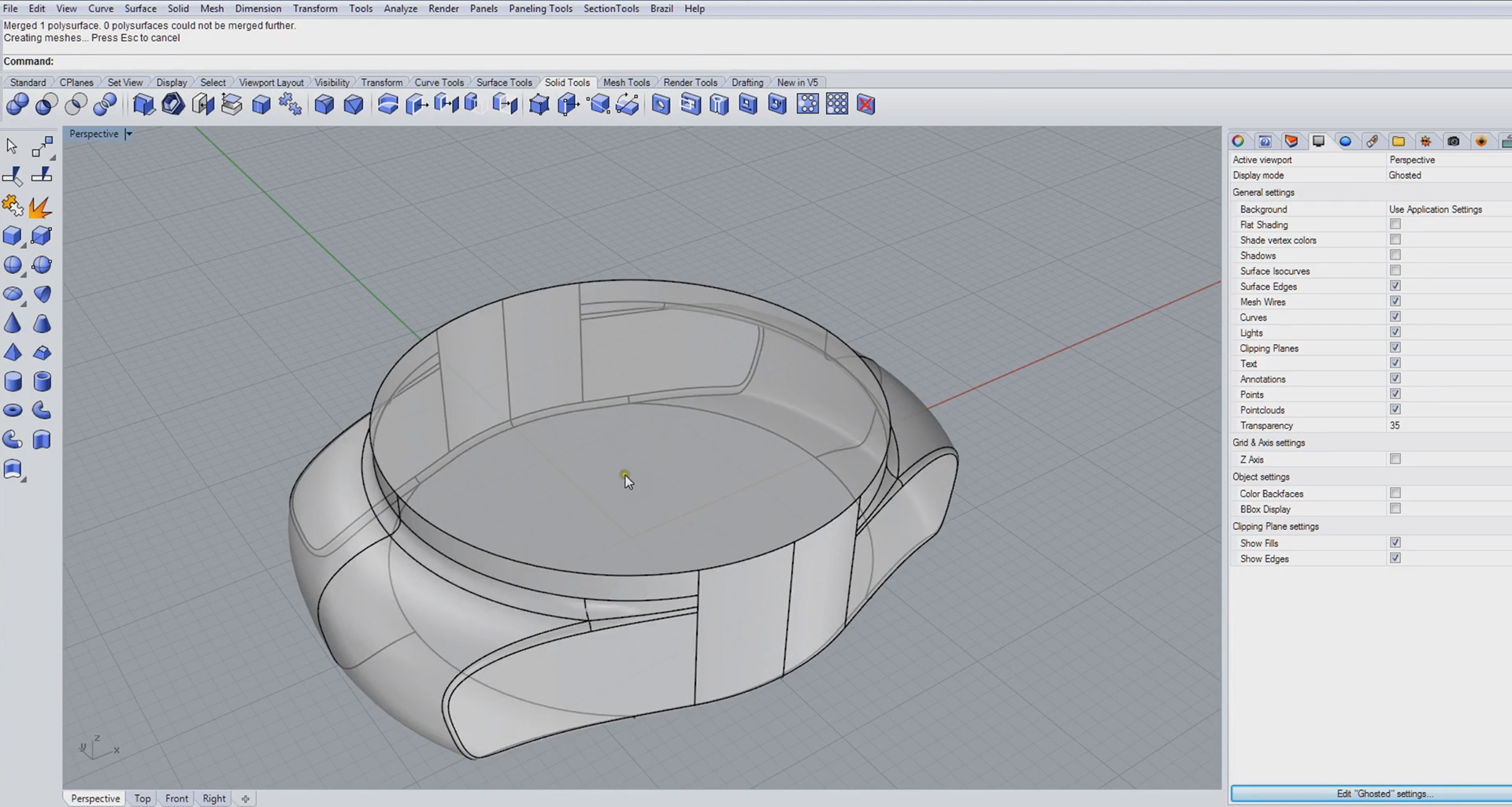Viewport: 1512px width, 807px height.
Task: Activate the Cap Planar Holes tool
Action: click(232, 103)
